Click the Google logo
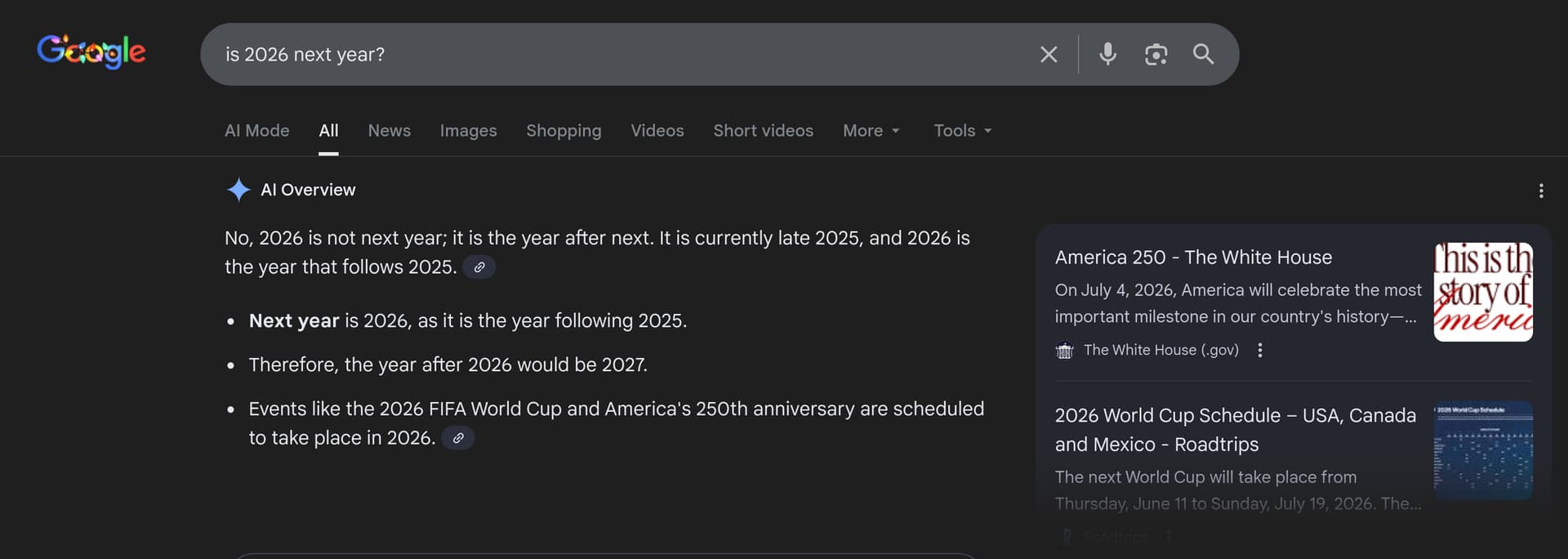This screenshot has width=1568, height=559. pos(91,52)
